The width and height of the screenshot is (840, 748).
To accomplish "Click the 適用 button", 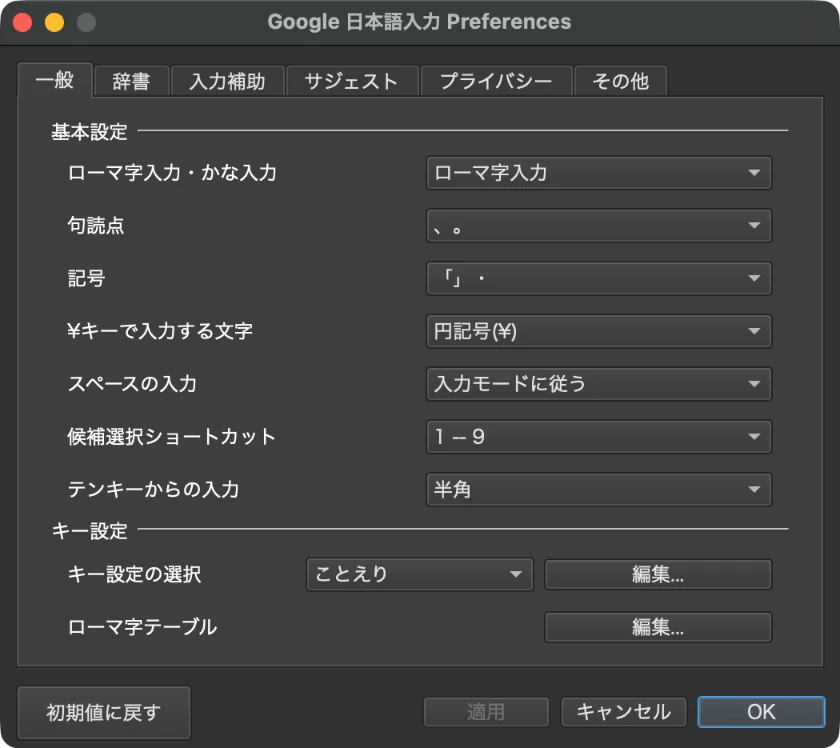I will click(486, 712).
